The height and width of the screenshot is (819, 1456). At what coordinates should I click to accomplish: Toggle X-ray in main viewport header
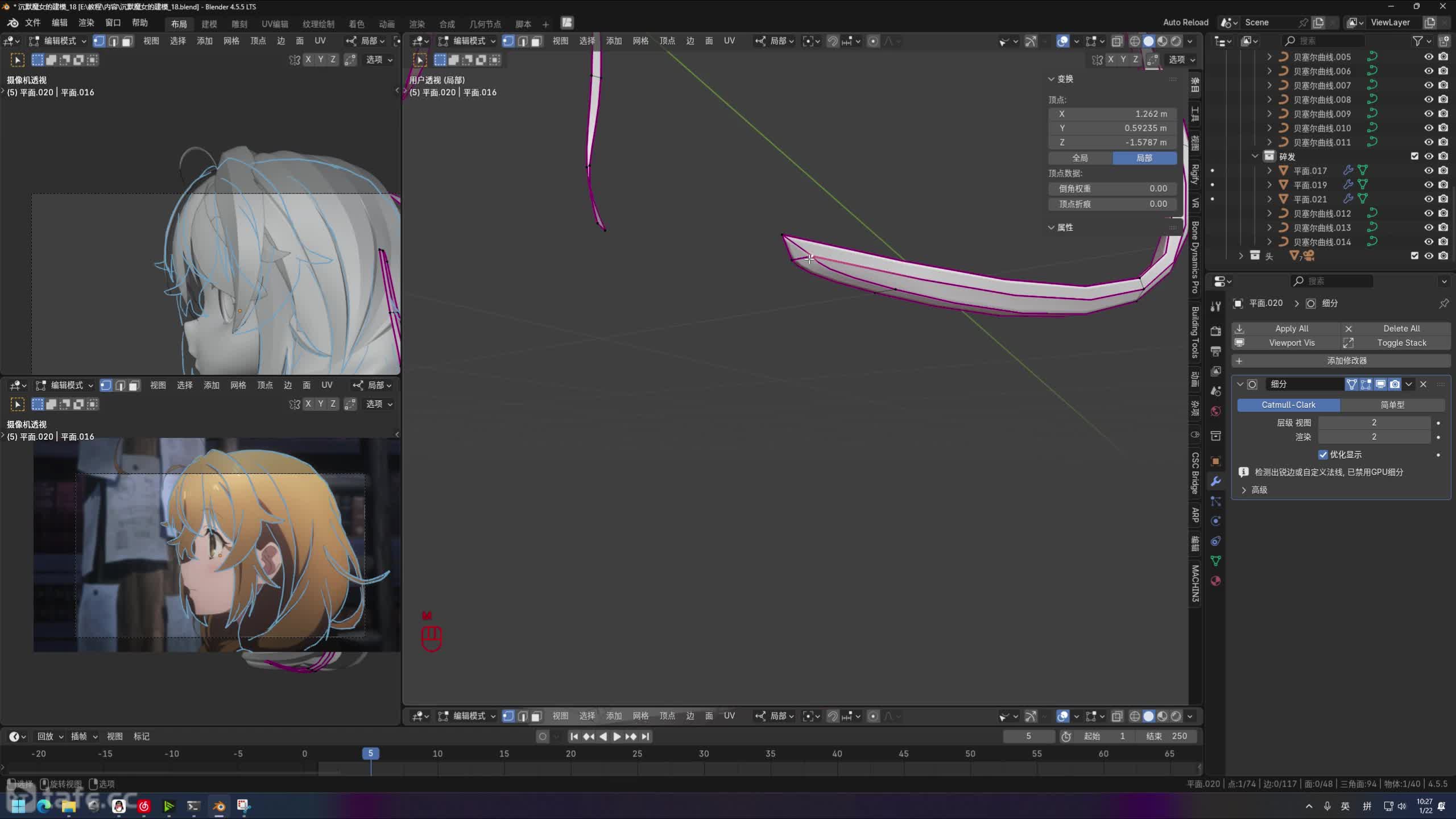pyautogui.click(x=1117, y=41)
